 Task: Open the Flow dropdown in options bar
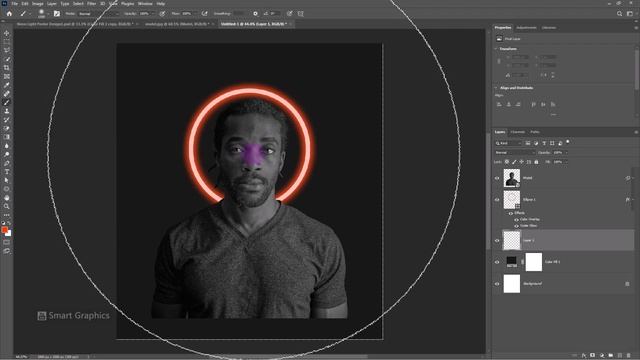pyautogui.click(x=195, y=13)
